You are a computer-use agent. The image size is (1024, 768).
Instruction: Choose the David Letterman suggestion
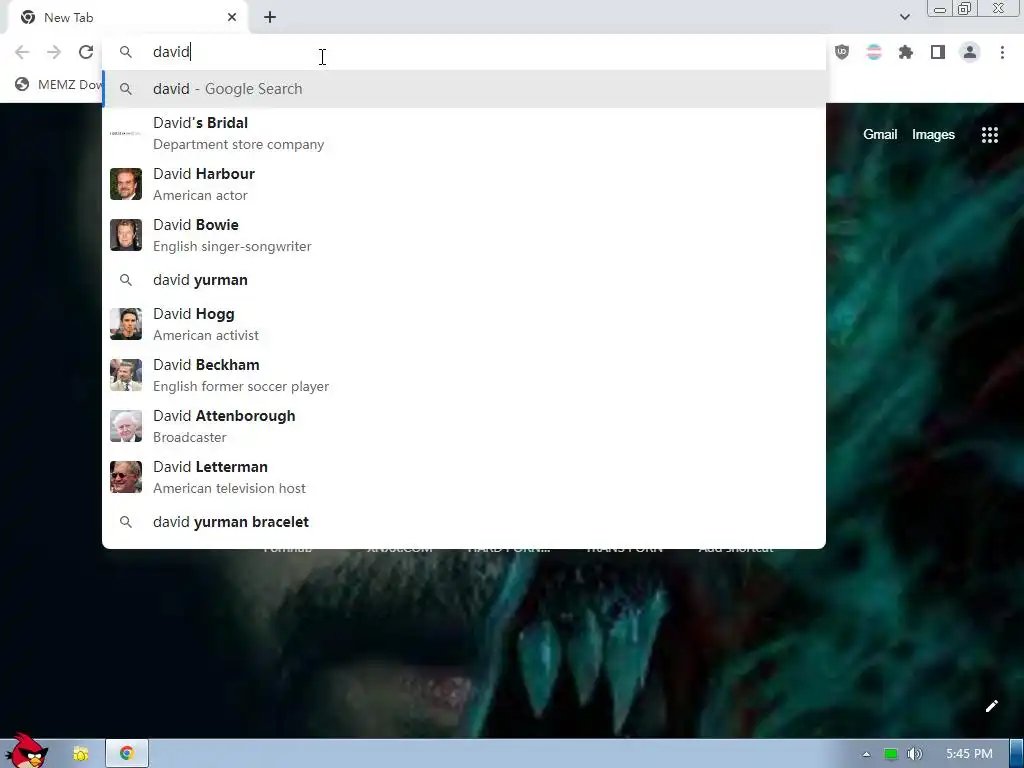(x=464, y=477)
